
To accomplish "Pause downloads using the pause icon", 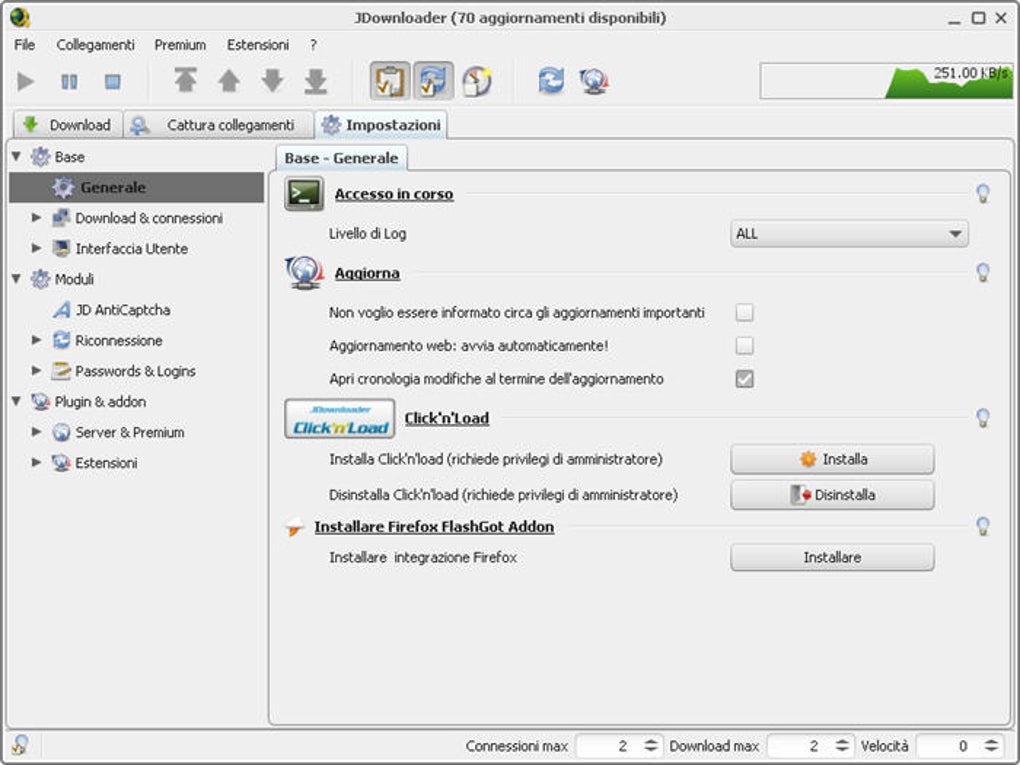I will (69, 81).
